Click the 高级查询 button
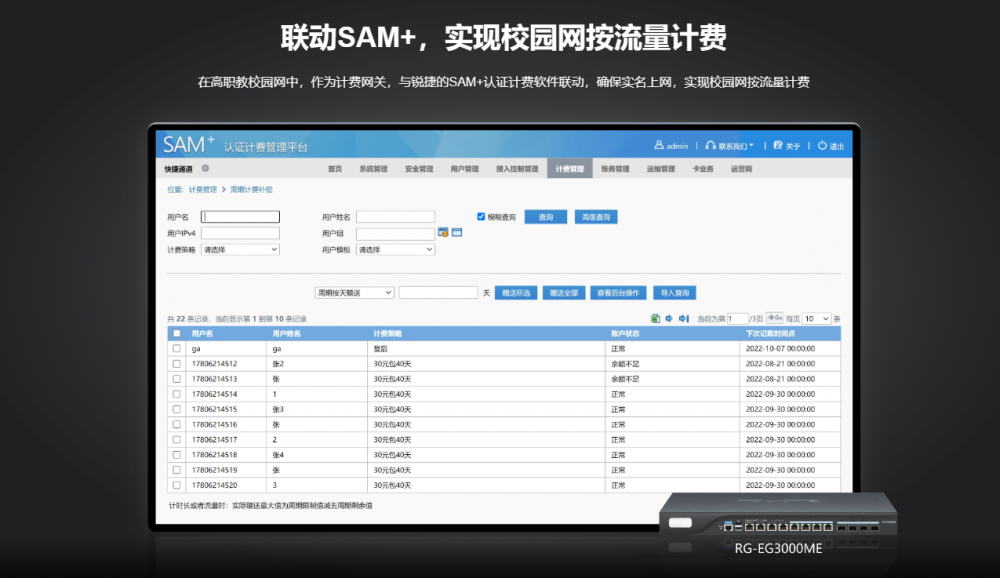The width and height of the screenshot is (1000, 578). 596,217
